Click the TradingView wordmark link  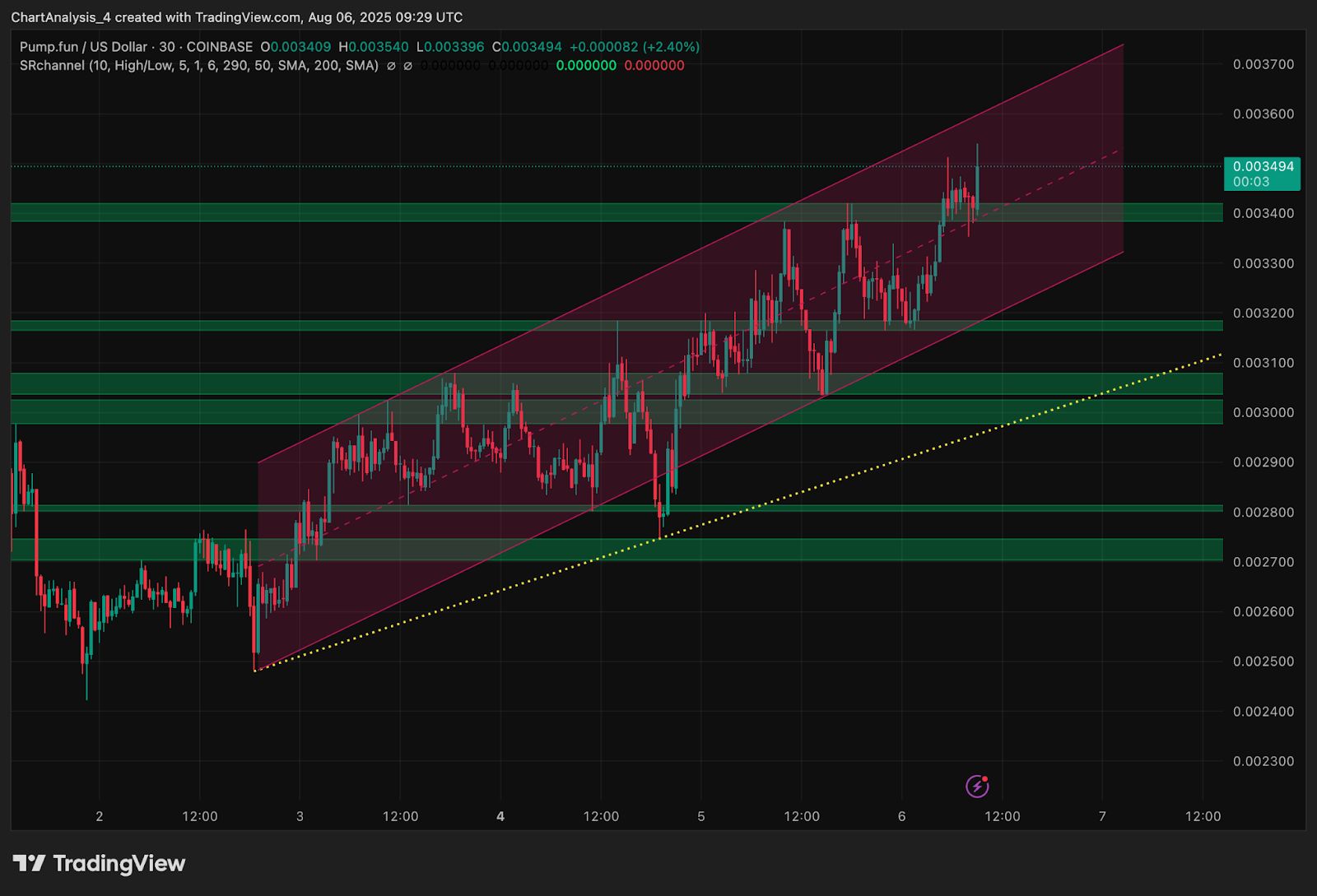point(119,863)
